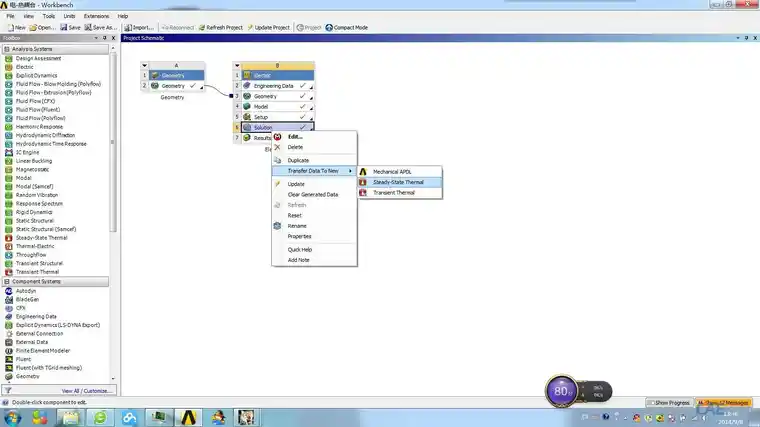The width and height of the screenshot is (760, 427).
Task: Click Update Project in the toolbar
Action: click(x=269, y=28)
